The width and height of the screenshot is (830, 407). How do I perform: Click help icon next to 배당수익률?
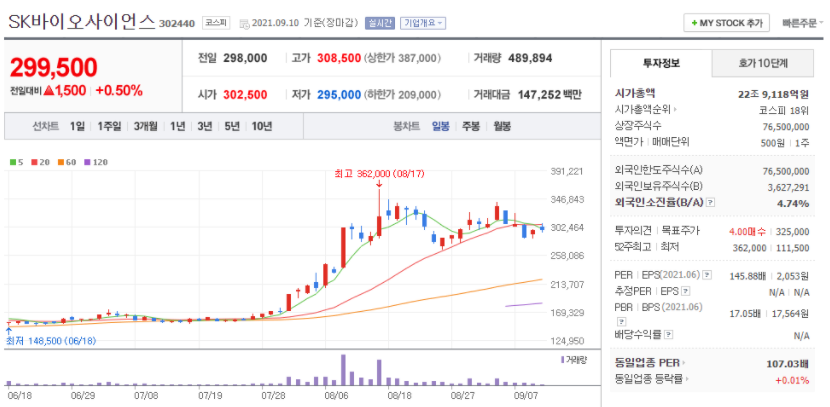point(669,335)
